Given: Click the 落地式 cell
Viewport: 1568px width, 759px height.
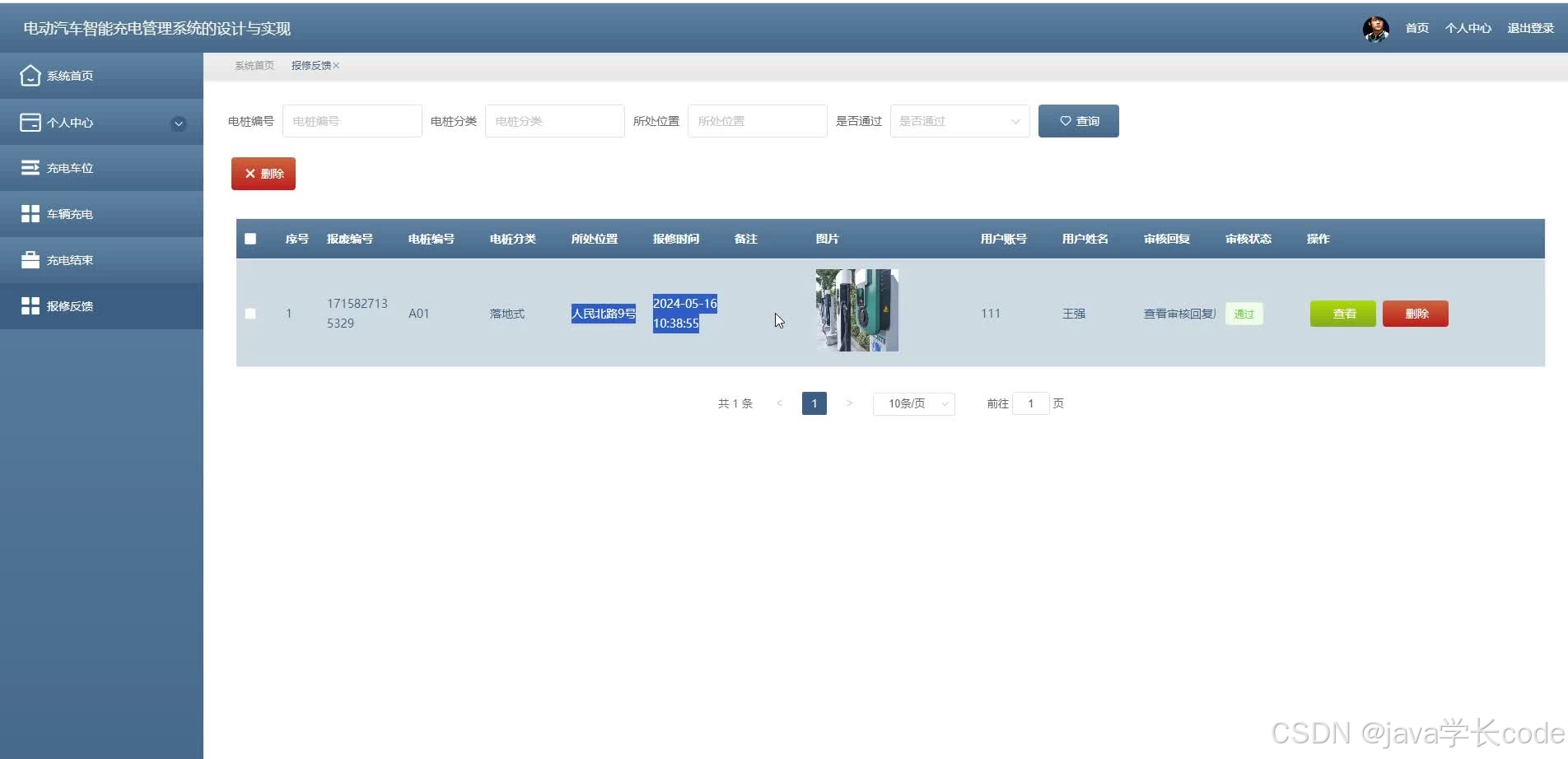Looking at the screenshot, I should tap(507, 314).
